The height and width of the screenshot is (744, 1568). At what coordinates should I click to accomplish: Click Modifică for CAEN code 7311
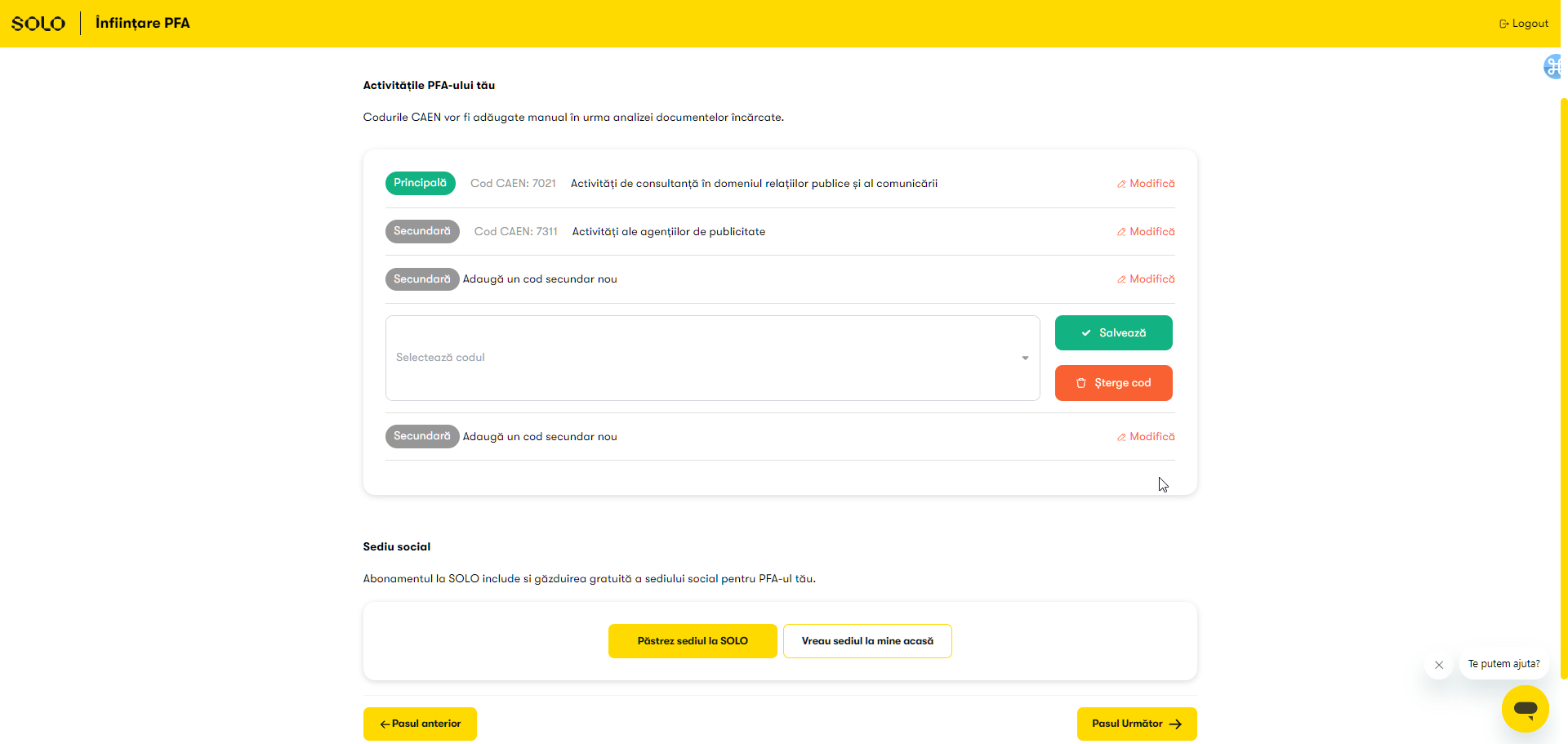(x=1146, y=232)
